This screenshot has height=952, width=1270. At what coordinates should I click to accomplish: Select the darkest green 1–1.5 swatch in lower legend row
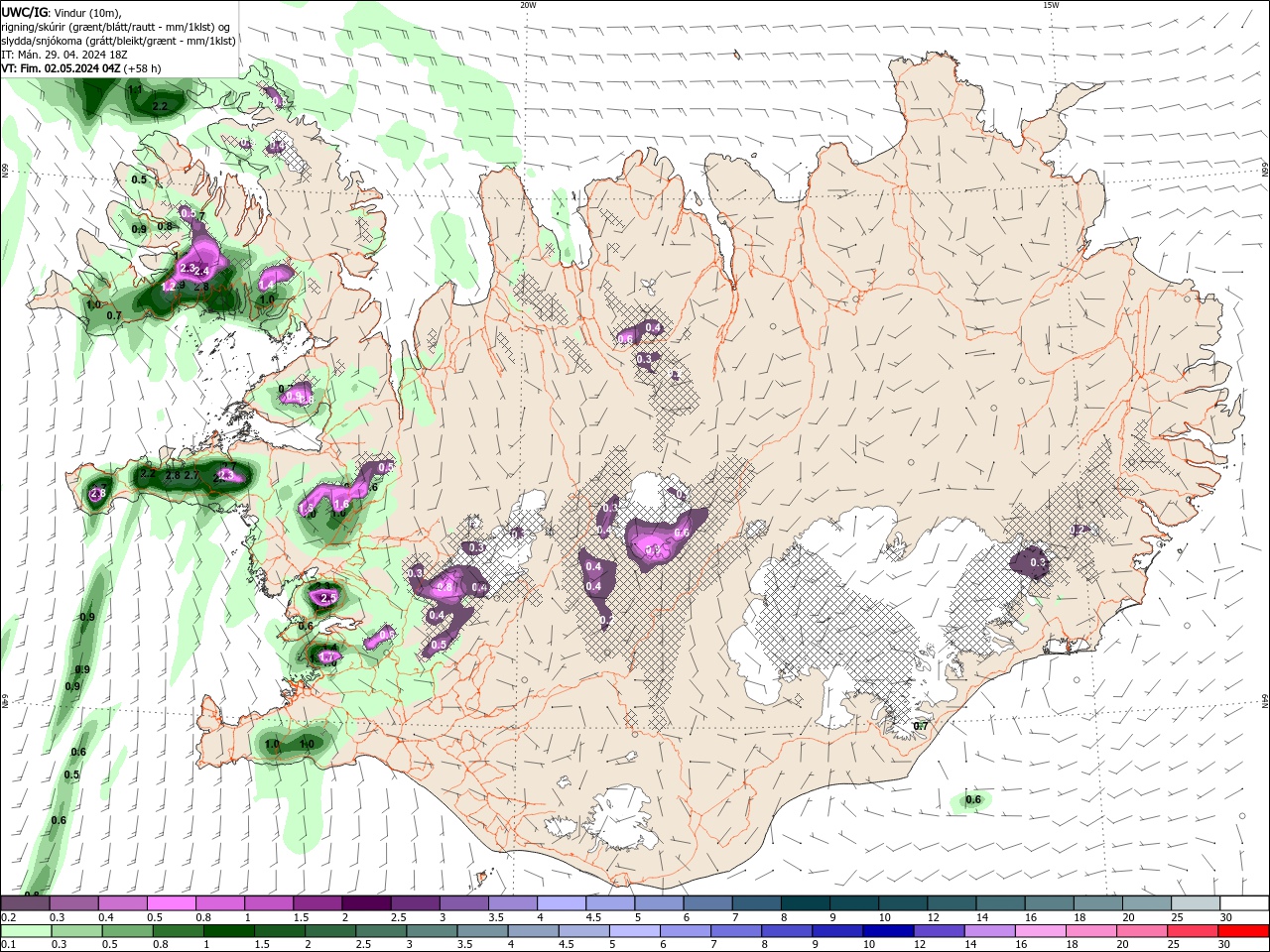pos(229,931)
